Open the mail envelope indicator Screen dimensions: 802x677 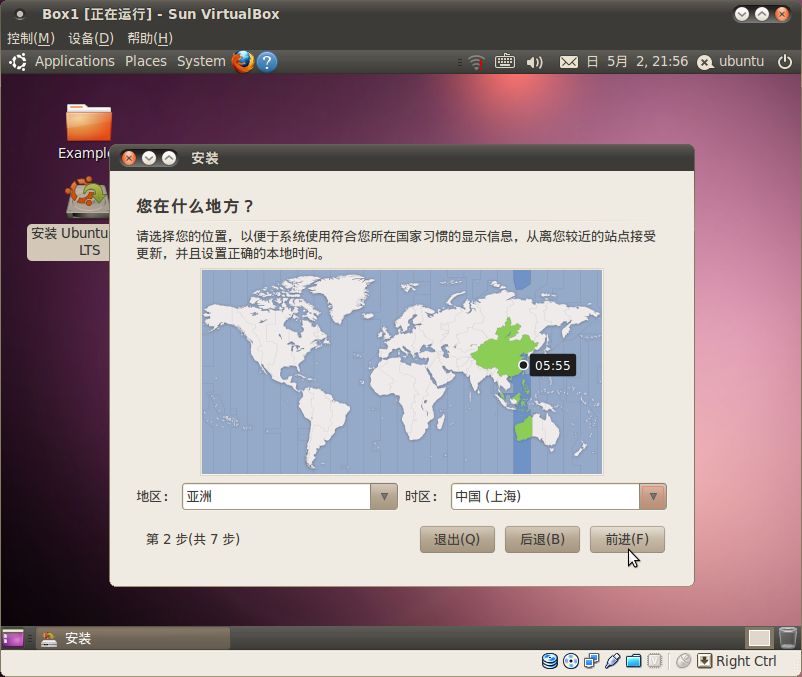(569, 62)
